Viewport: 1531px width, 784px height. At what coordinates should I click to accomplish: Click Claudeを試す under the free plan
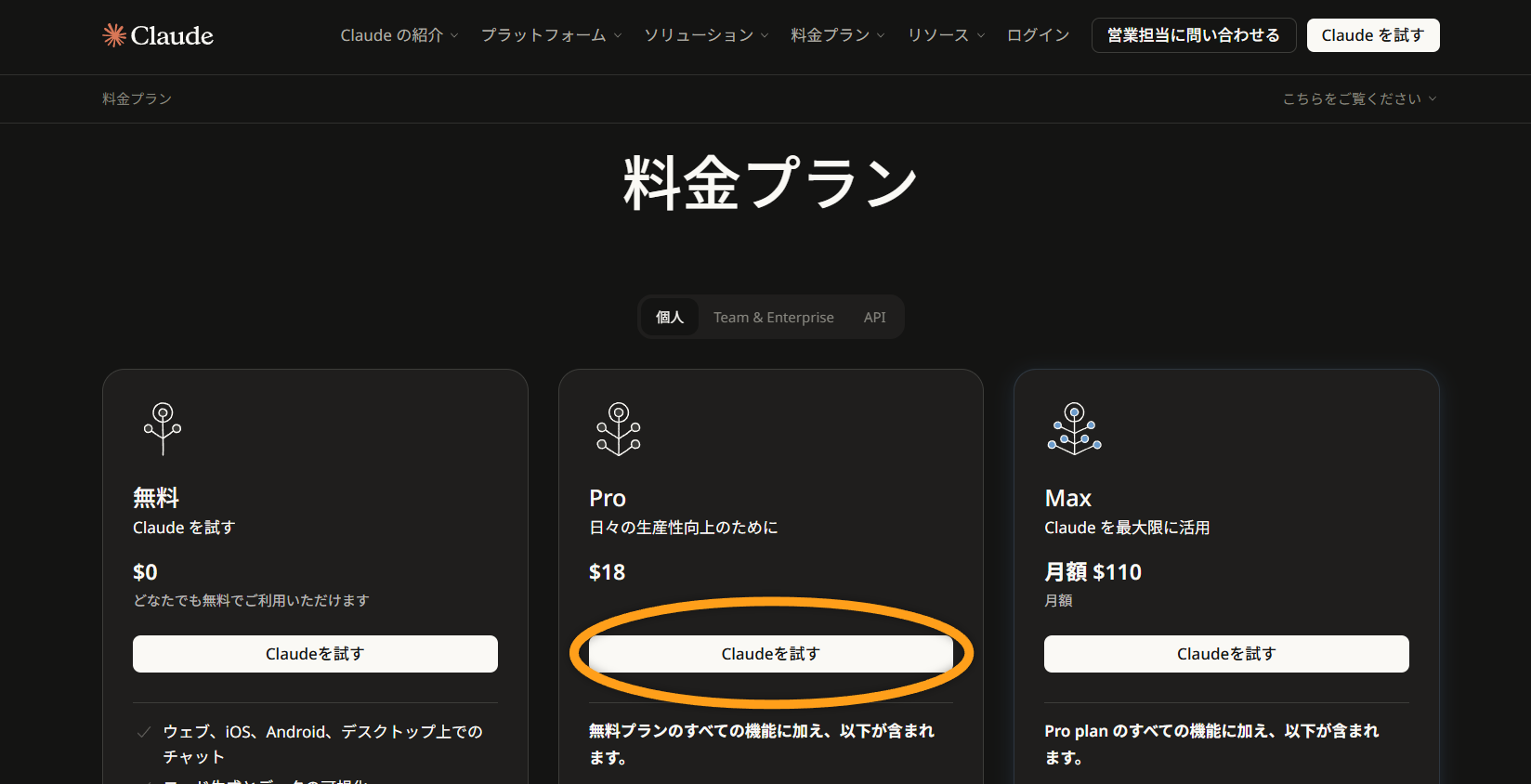pos(315,654)
